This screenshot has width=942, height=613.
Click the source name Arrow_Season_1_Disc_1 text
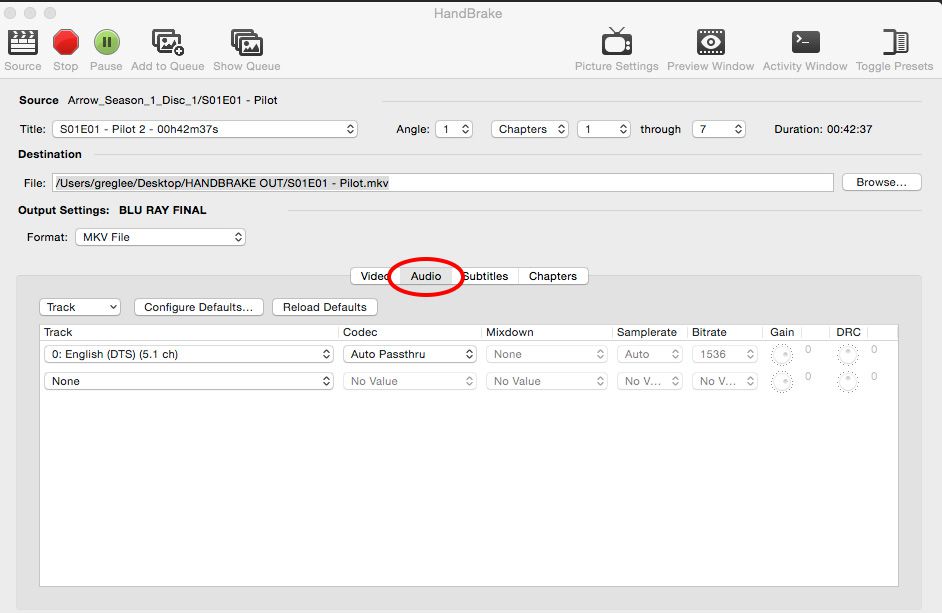coord(172,100)
